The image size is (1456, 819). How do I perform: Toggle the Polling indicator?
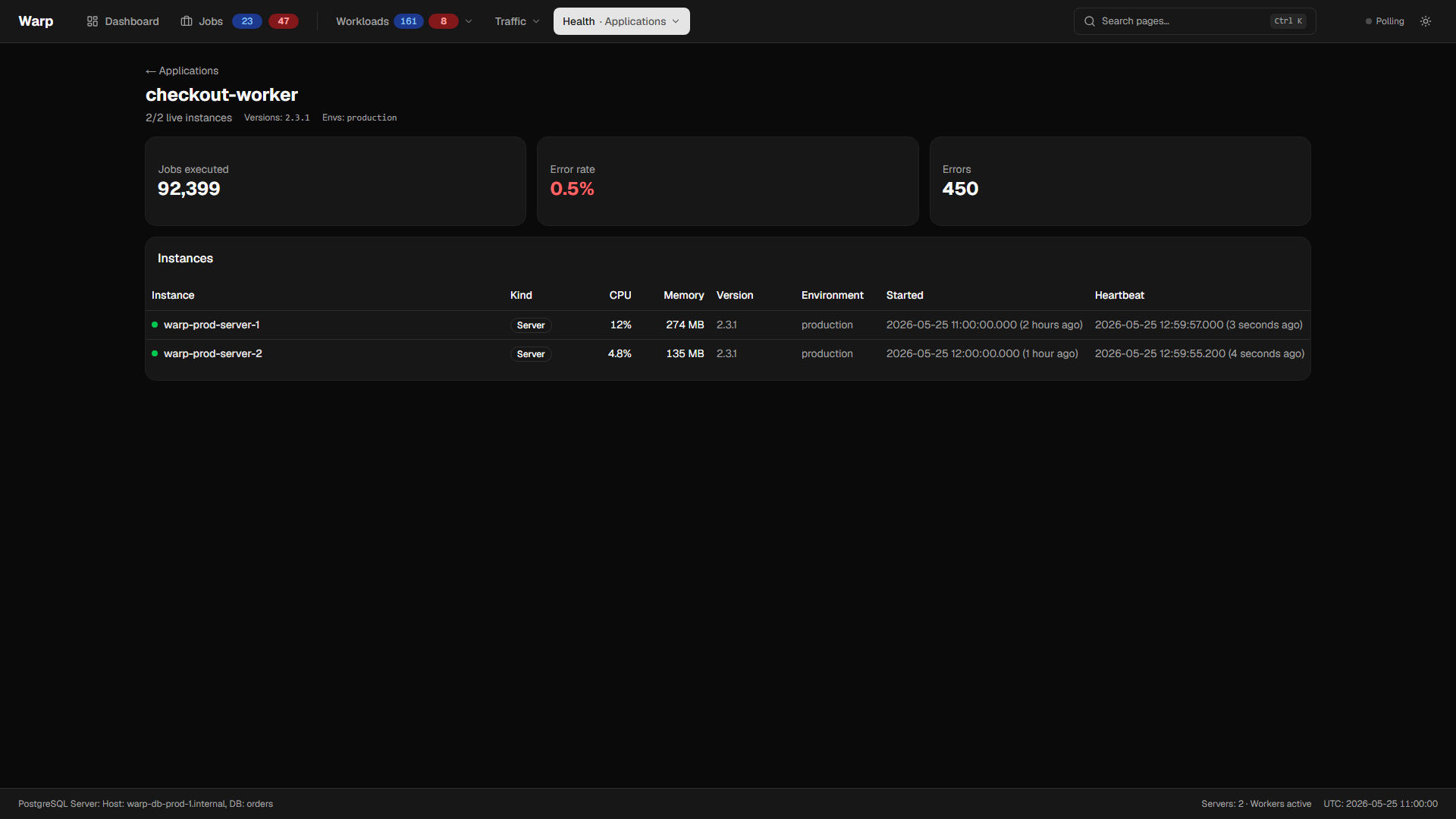coord(1385,21)
